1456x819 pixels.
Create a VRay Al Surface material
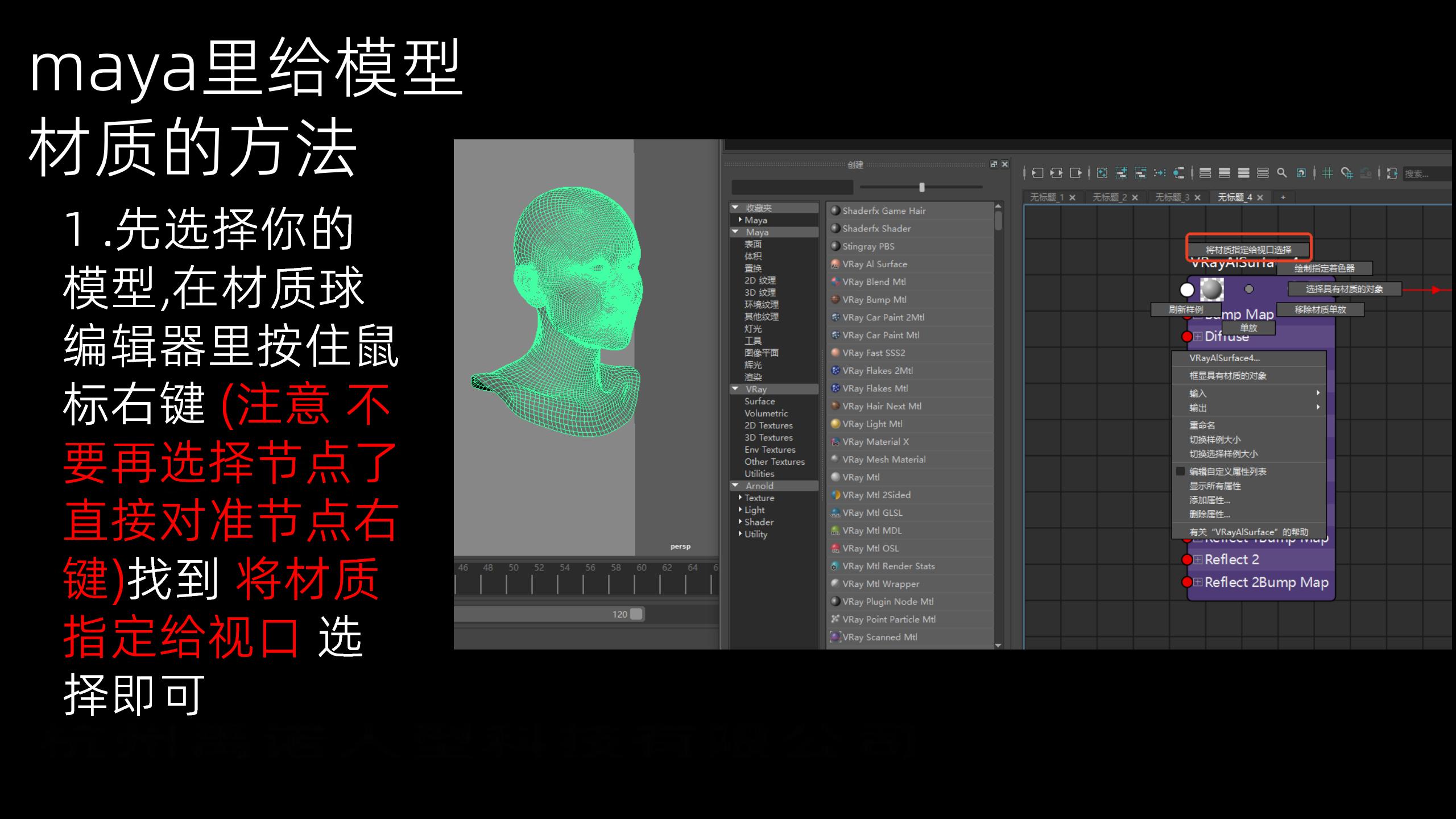[x=910, y=264]
